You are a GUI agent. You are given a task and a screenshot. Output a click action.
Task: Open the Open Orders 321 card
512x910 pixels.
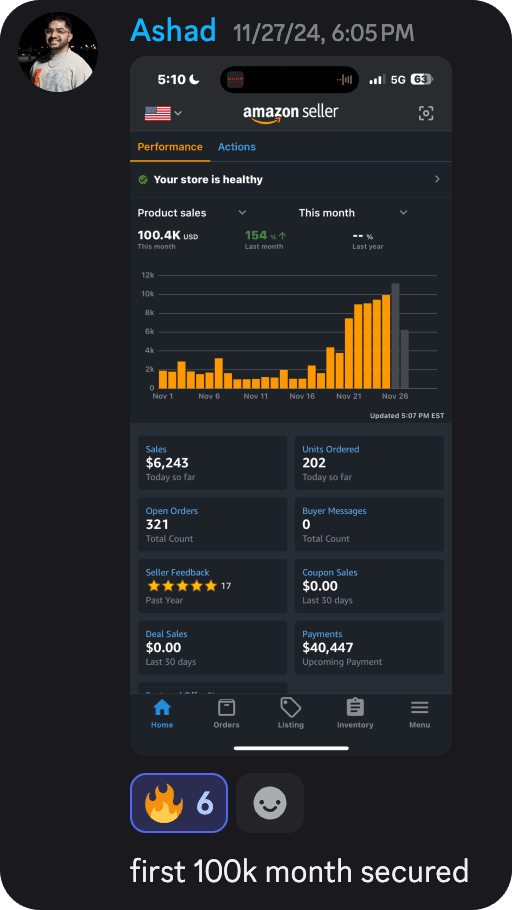[212, 525]
